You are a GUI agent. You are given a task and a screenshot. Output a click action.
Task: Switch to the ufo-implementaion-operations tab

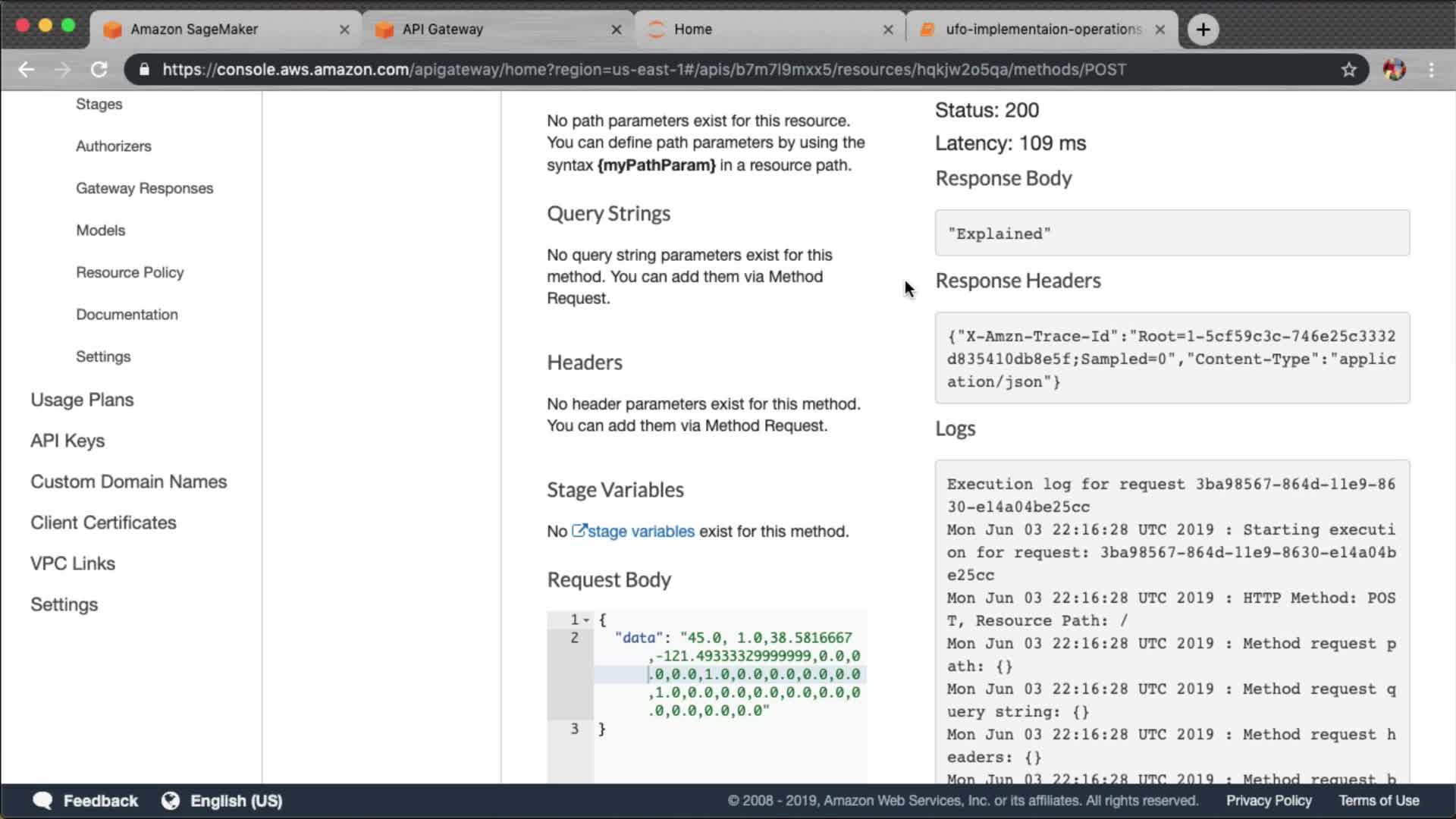(1043, 30)
